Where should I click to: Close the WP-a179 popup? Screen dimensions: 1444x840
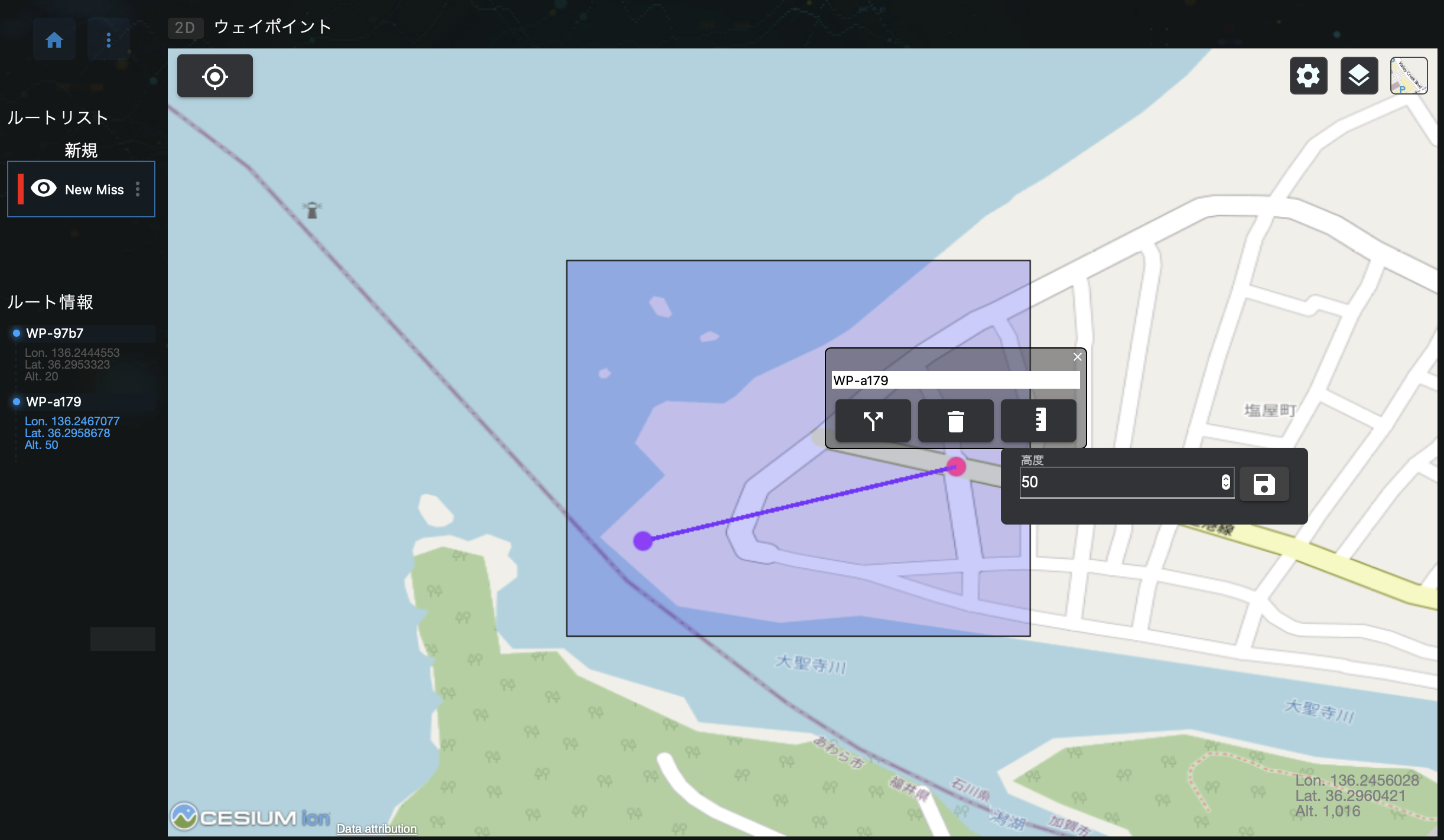(x=1077, y=356)
